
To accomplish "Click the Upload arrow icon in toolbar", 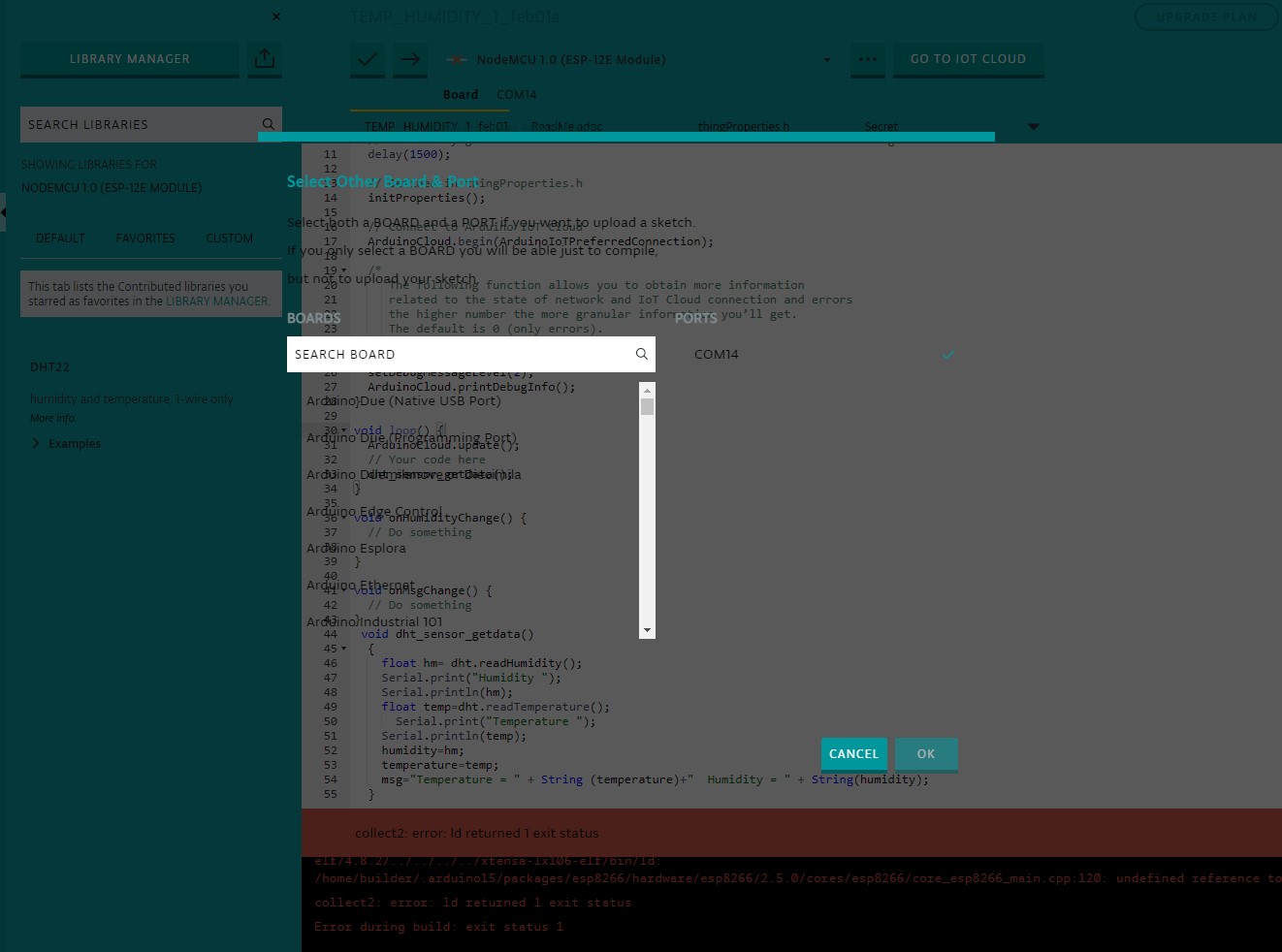I will (x=410, y=59).
